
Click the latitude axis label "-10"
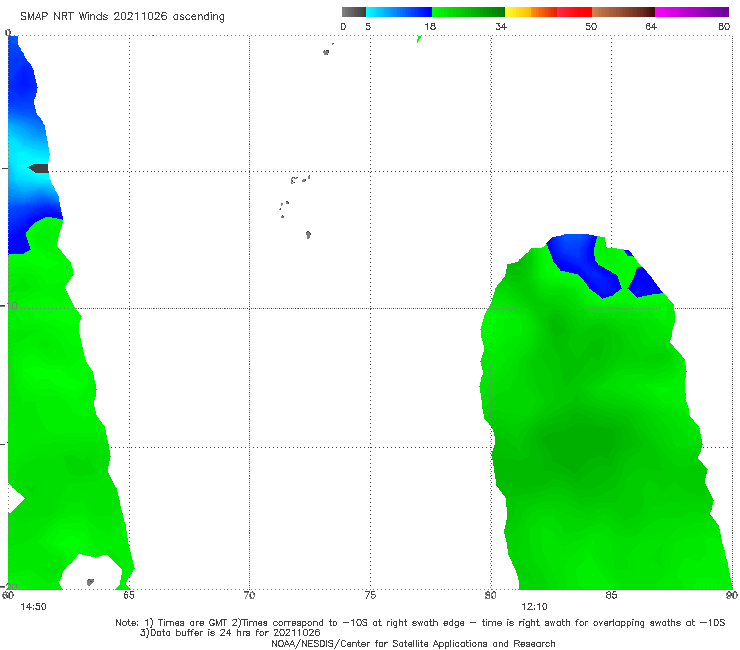(9, 306)
